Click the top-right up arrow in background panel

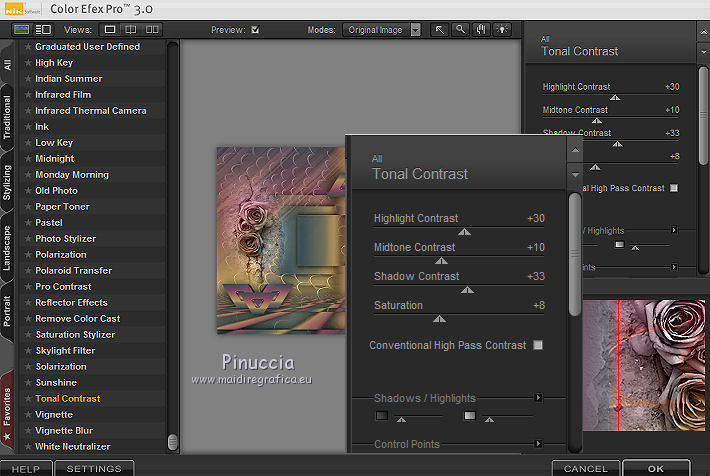pos(703,33)
